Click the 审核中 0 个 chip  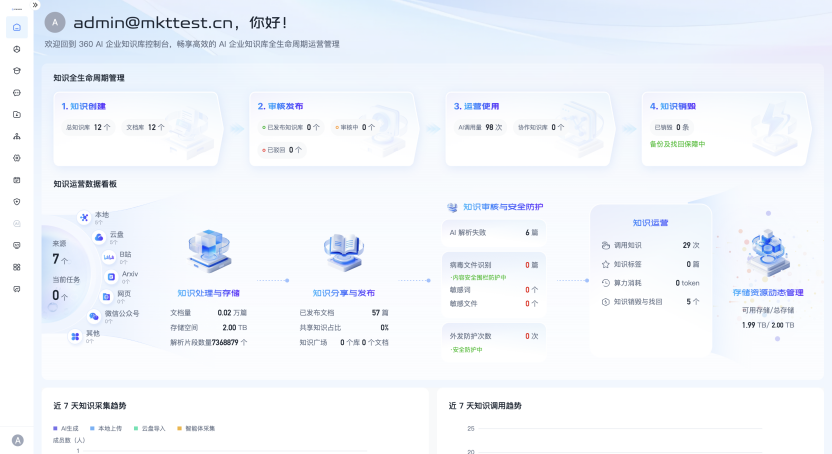click(355, 127)
